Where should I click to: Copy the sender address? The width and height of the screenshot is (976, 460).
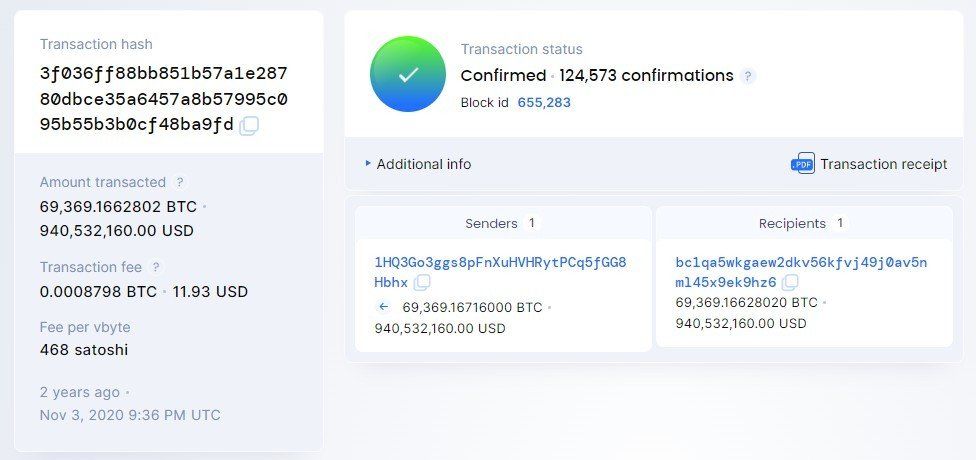pos(423,283)
